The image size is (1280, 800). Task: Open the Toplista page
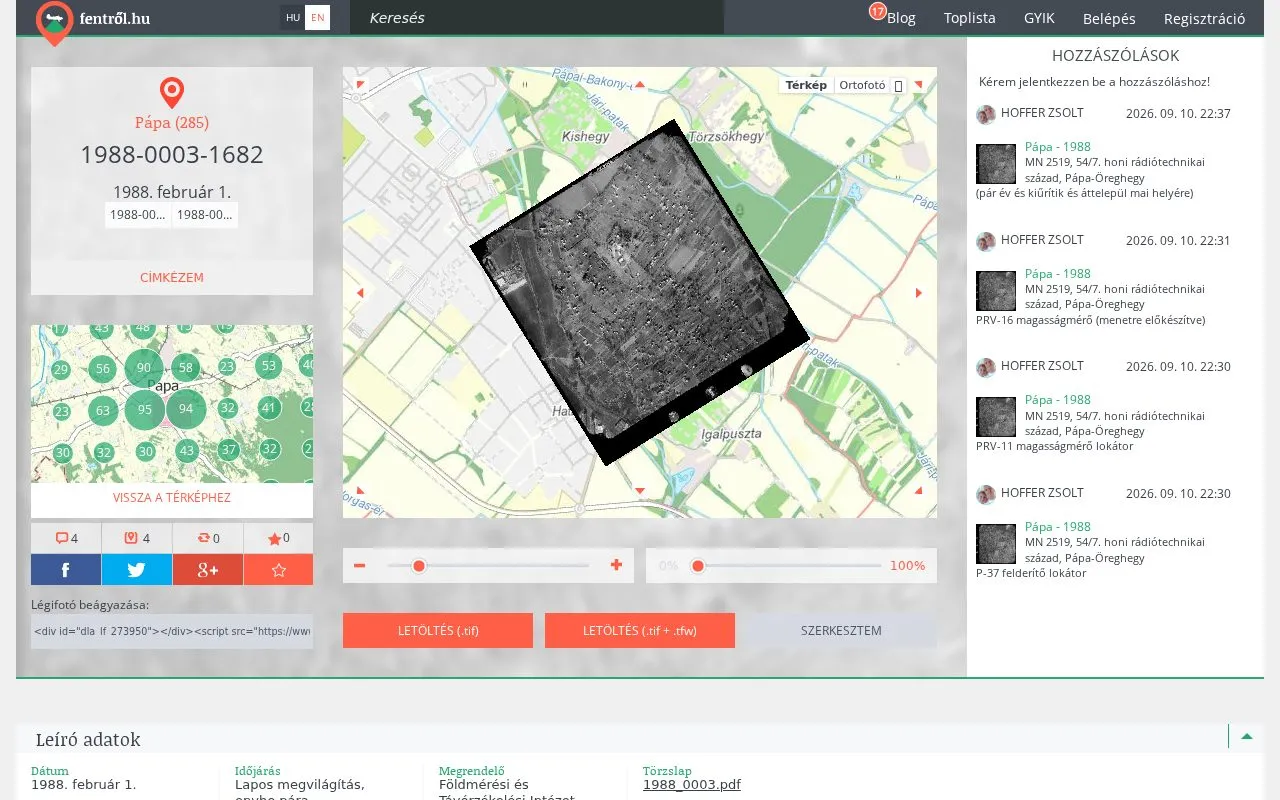click(970, 18)
